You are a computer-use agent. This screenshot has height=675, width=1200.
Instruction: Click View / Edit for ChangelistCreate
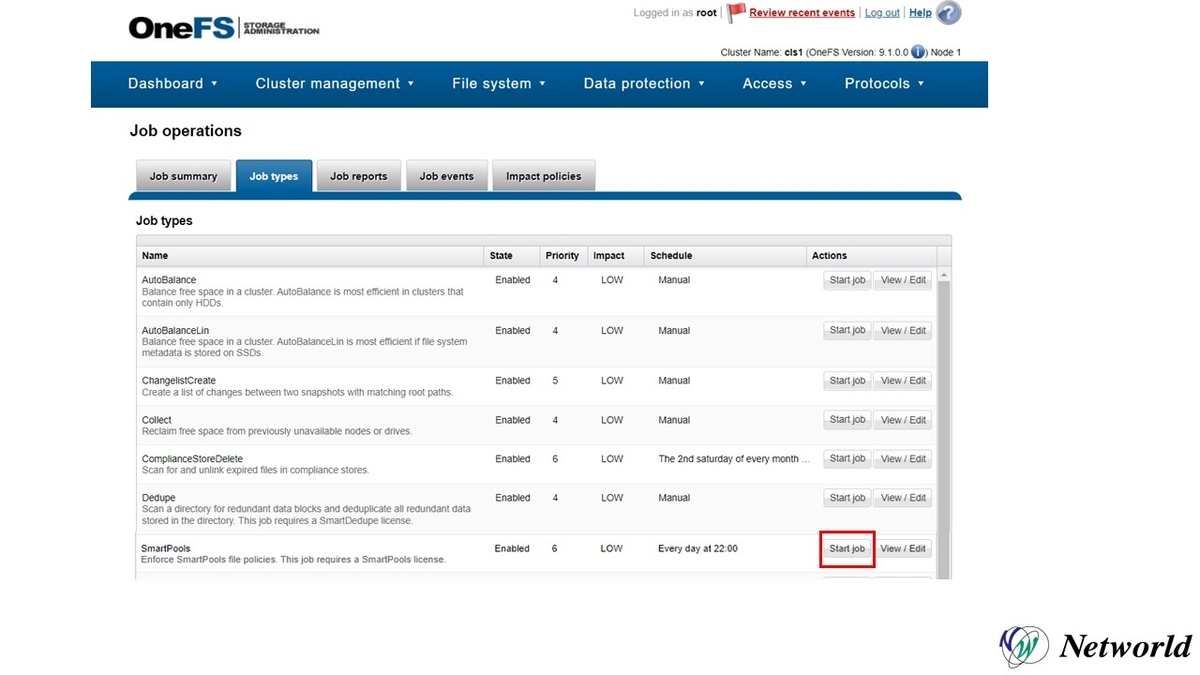coord(903,381)
